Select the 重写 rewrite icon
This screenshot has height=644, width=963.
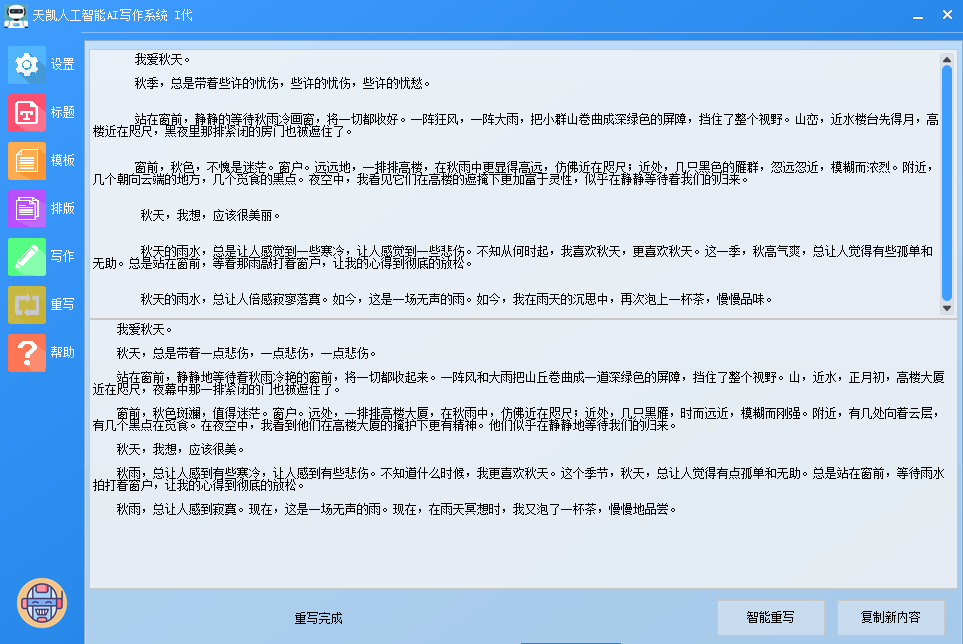tap(27, 304)
